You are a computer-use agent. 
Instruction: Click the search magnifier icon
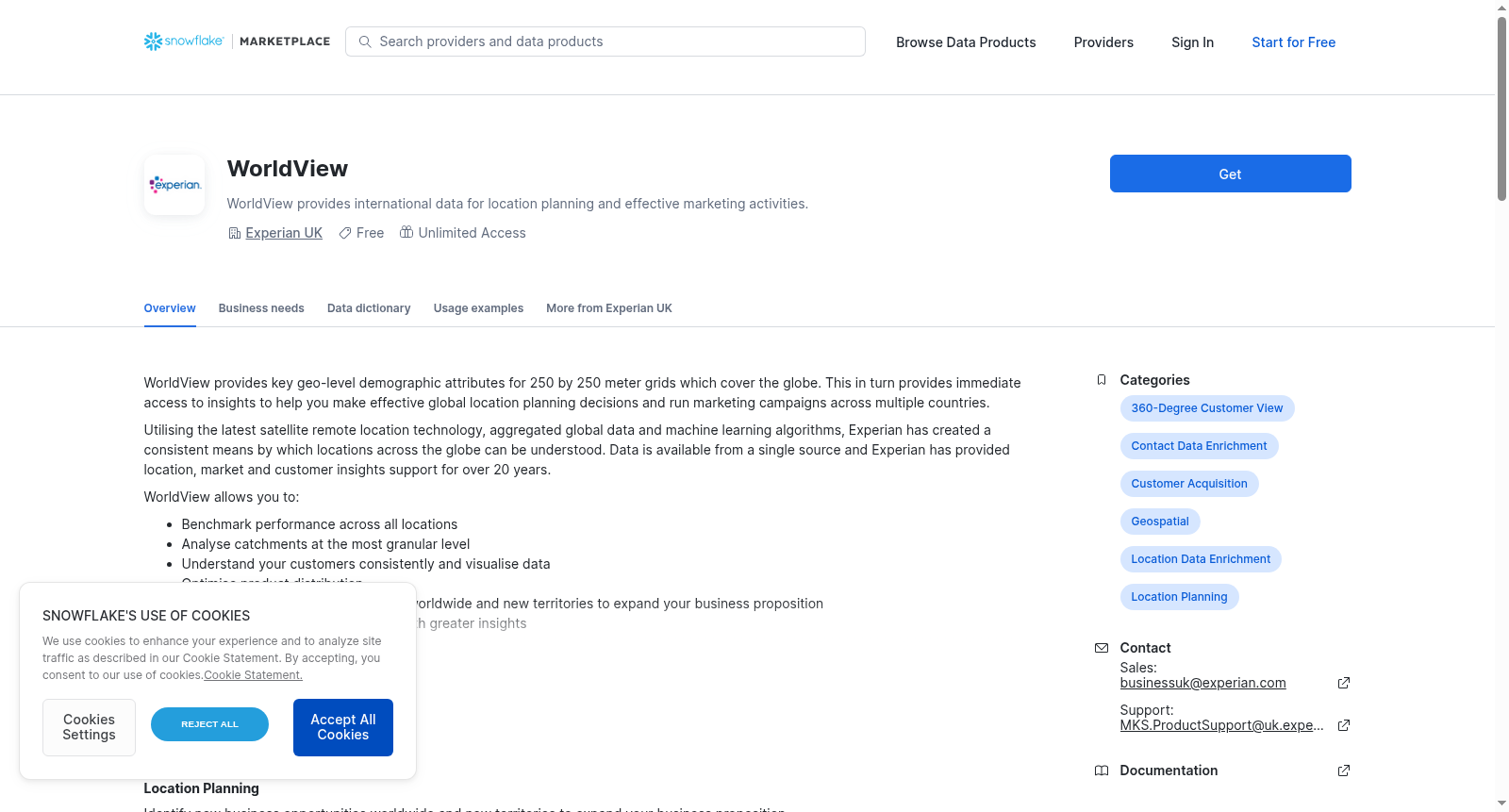365,41
